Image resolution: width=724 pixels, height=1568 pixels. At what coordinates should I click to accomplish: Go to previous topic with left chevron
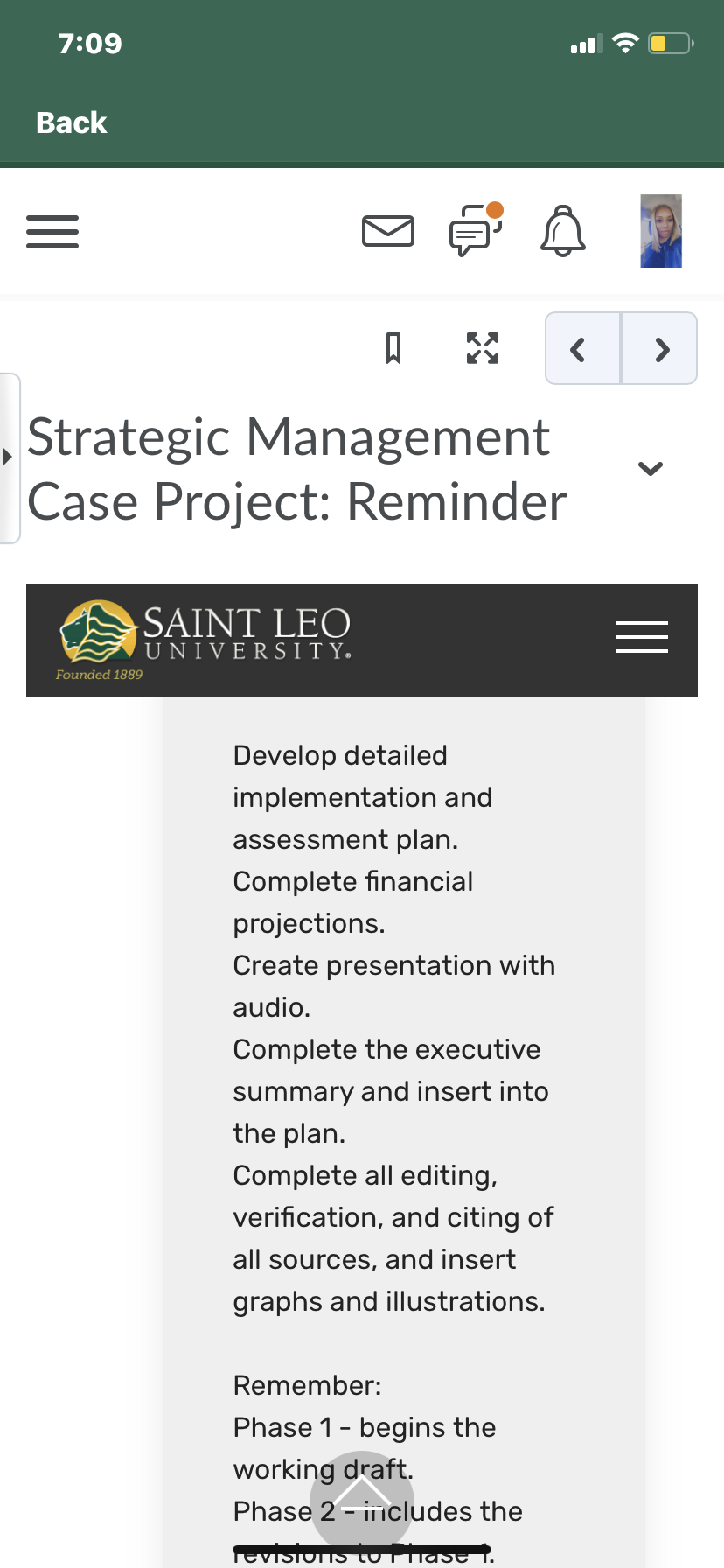583,348
